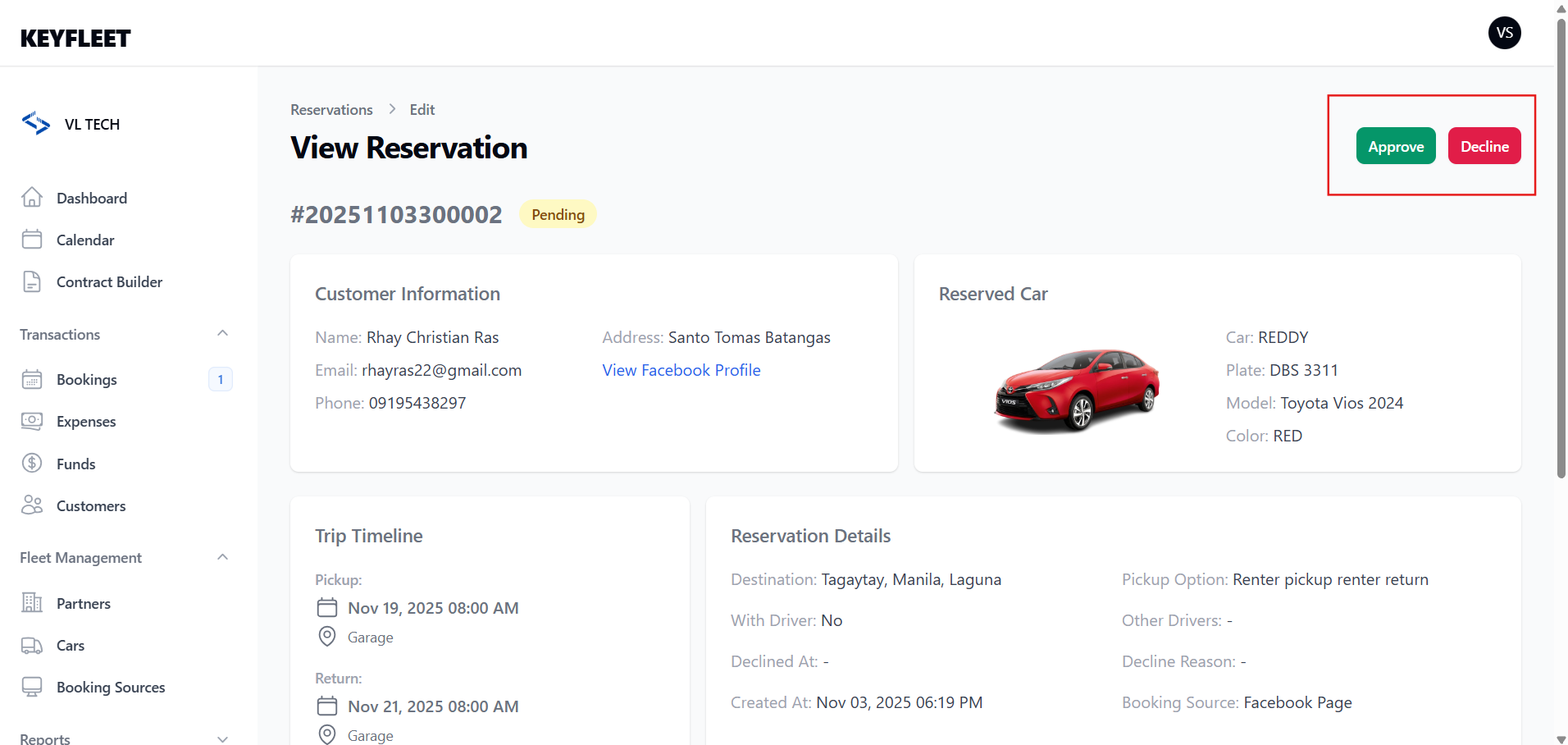Select the Cars truck icon
Screen dimensions: 1568x745
click(x=32, y=646)
